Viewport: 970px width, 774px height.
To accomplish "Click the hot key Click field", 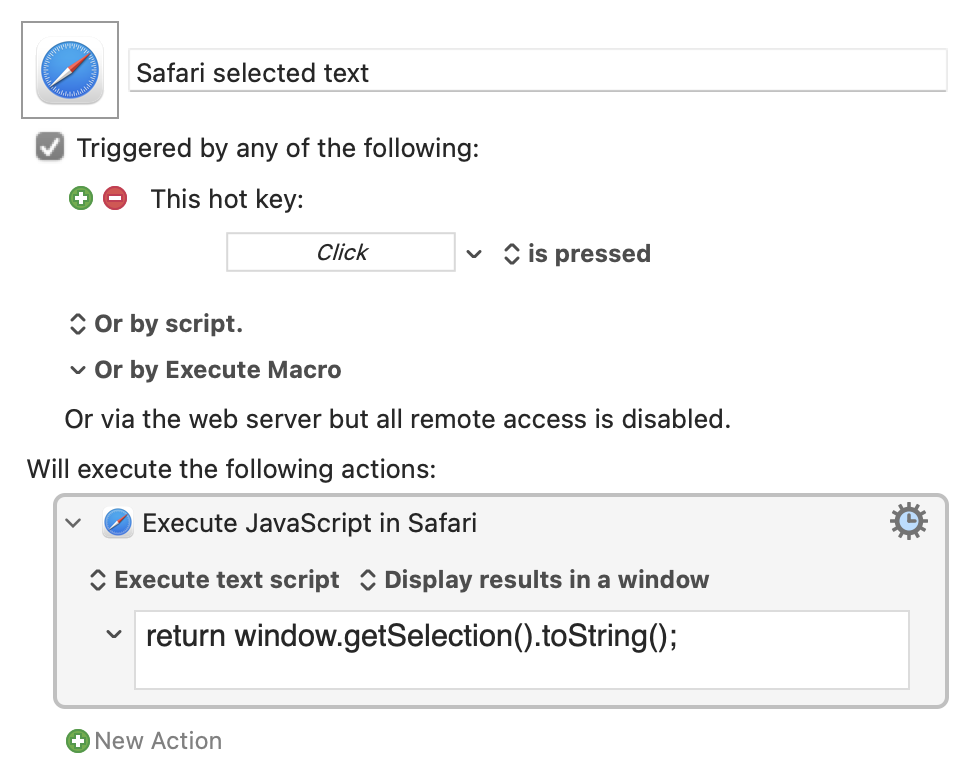I will pyautogui.click(x=341, y=252).
